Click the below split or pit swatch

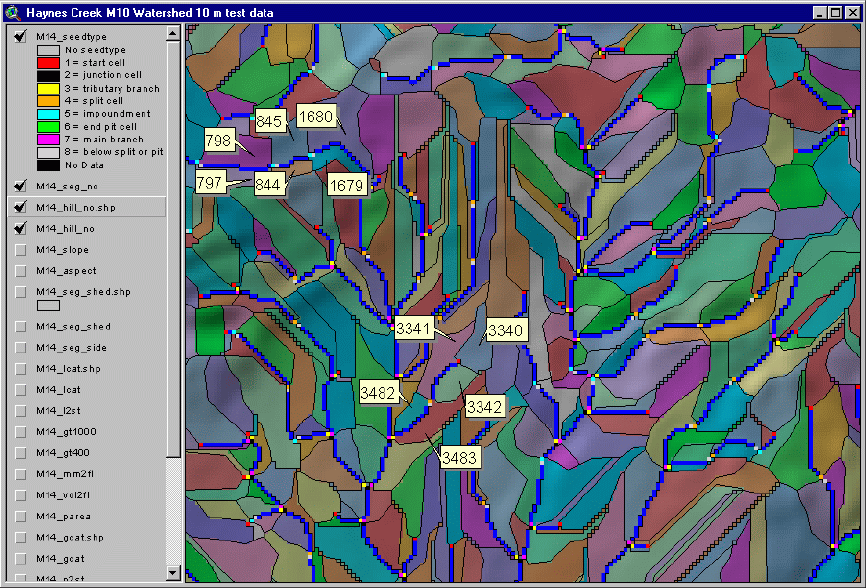[48, 152]
